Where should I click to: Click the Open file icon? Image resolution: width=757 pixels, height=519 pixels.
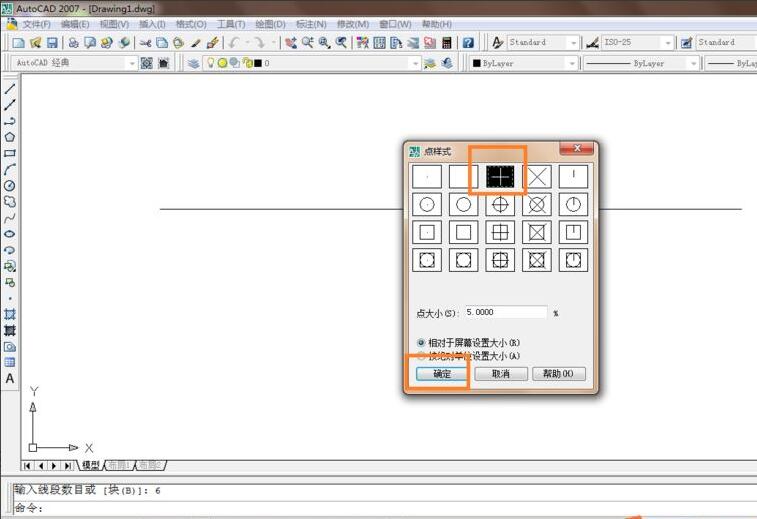click(35, 43)
